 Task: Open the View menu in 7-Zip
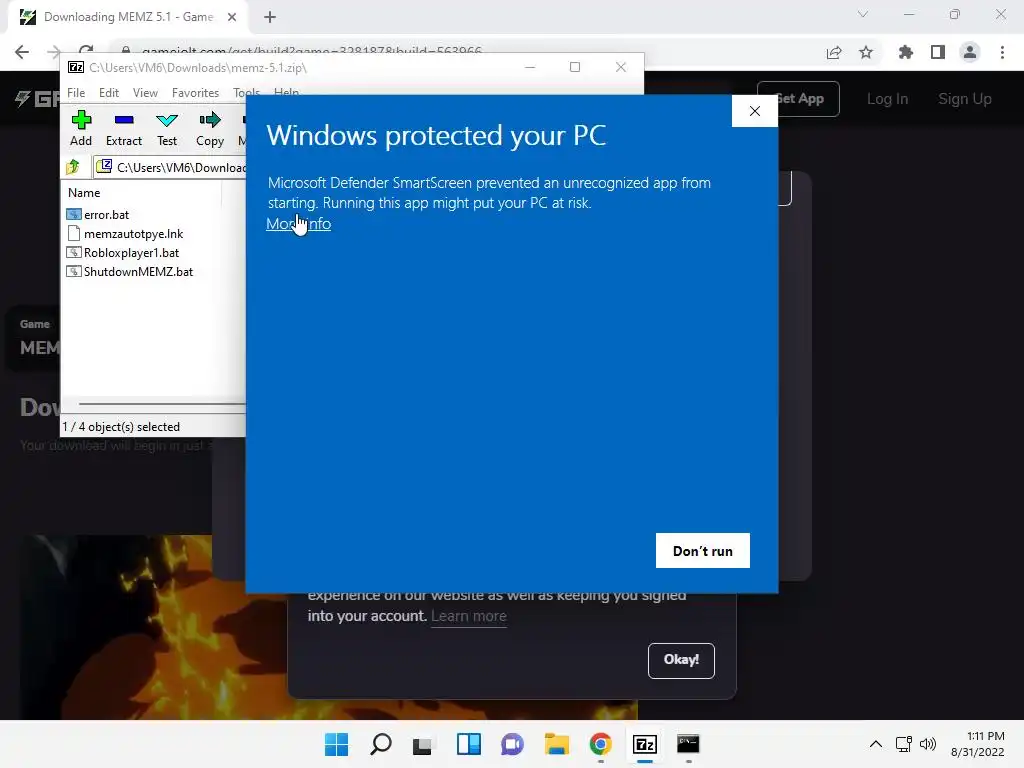point(145,93)
